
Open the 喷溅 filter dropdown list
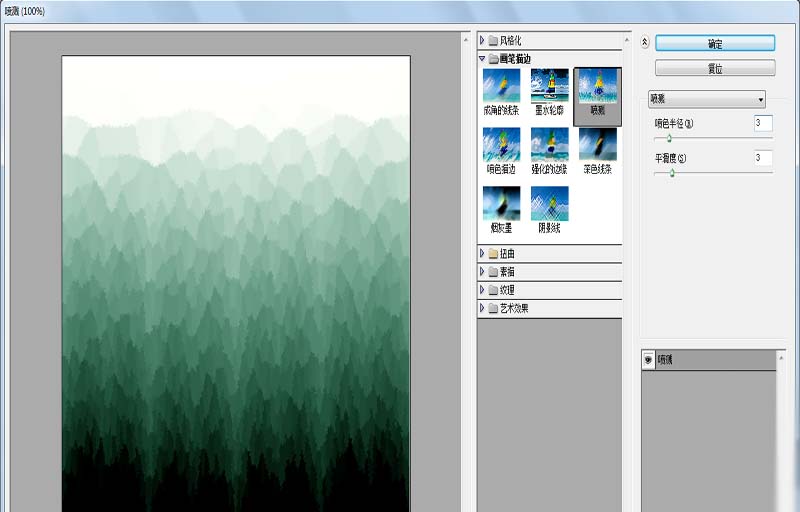pos(707,99)
